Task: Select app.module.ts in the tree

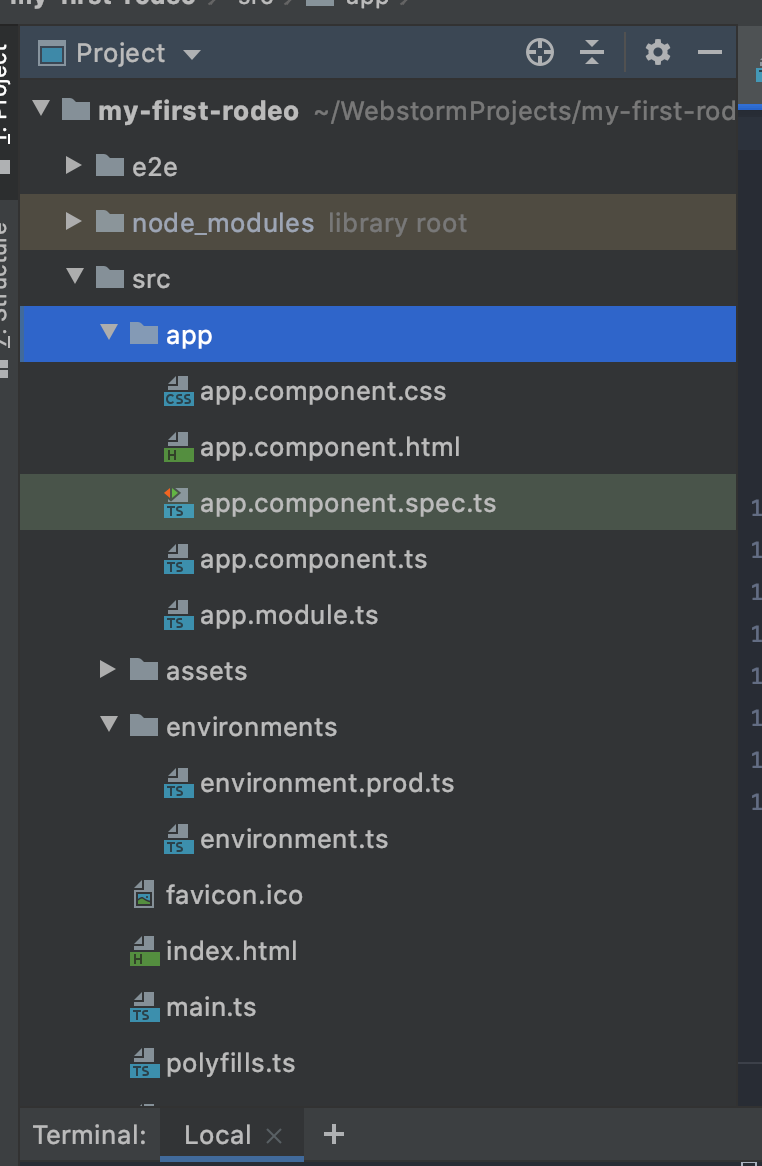Action: tap(289, 615)
